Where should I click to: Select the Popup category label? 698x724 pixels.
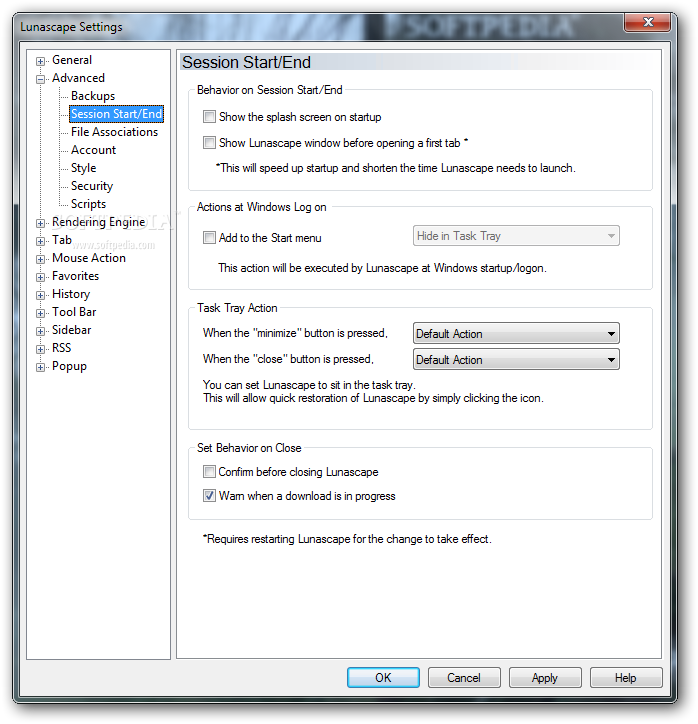pos(69,366)
